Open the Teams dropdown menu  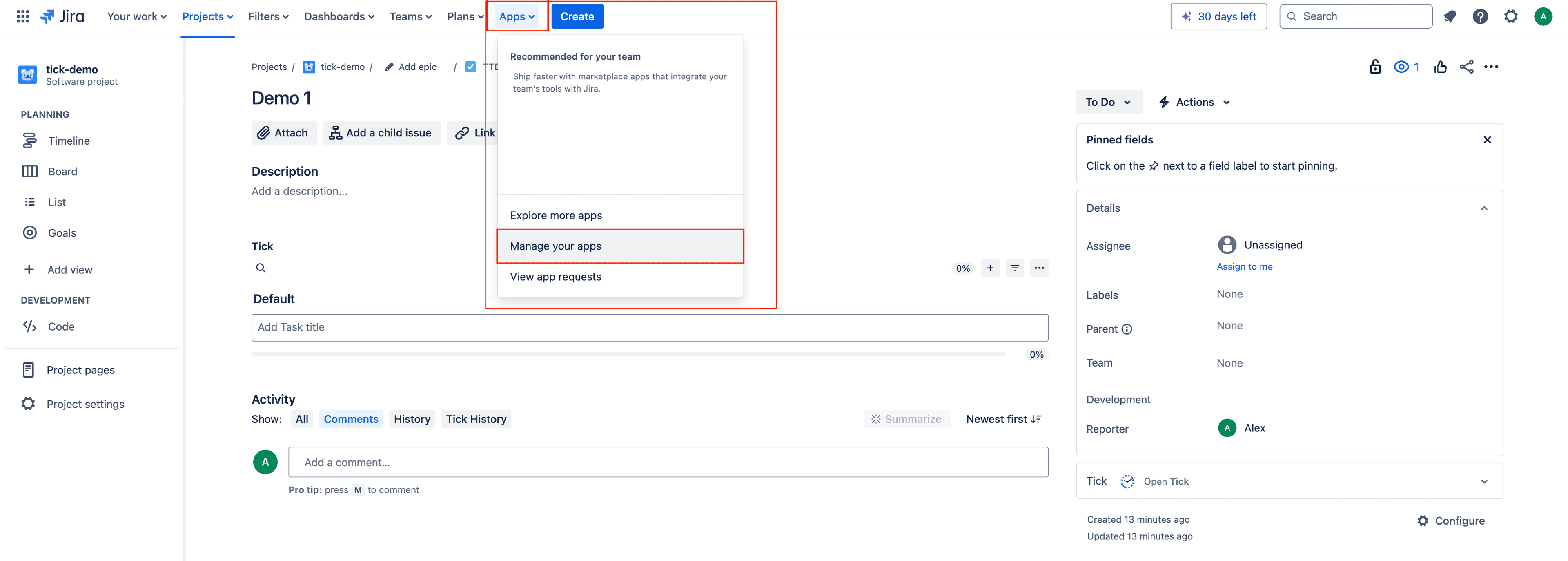(x=411, y=16)
